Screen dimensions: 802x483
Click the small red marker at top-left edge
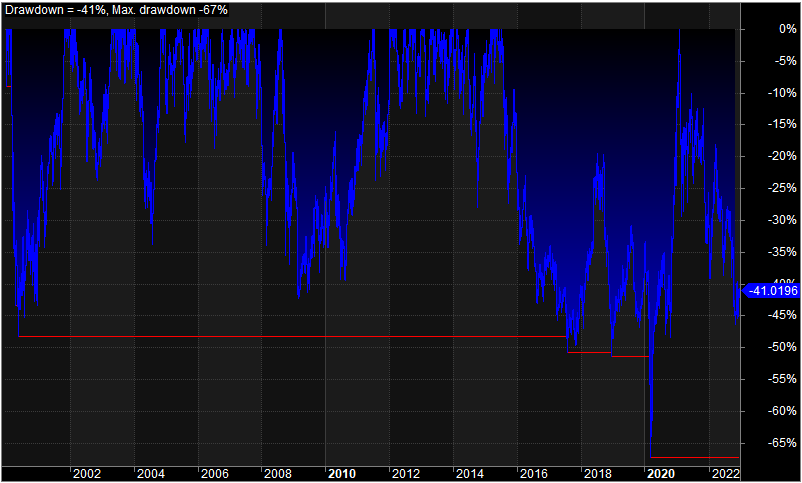pyautogui.click(x=9, y=87)
